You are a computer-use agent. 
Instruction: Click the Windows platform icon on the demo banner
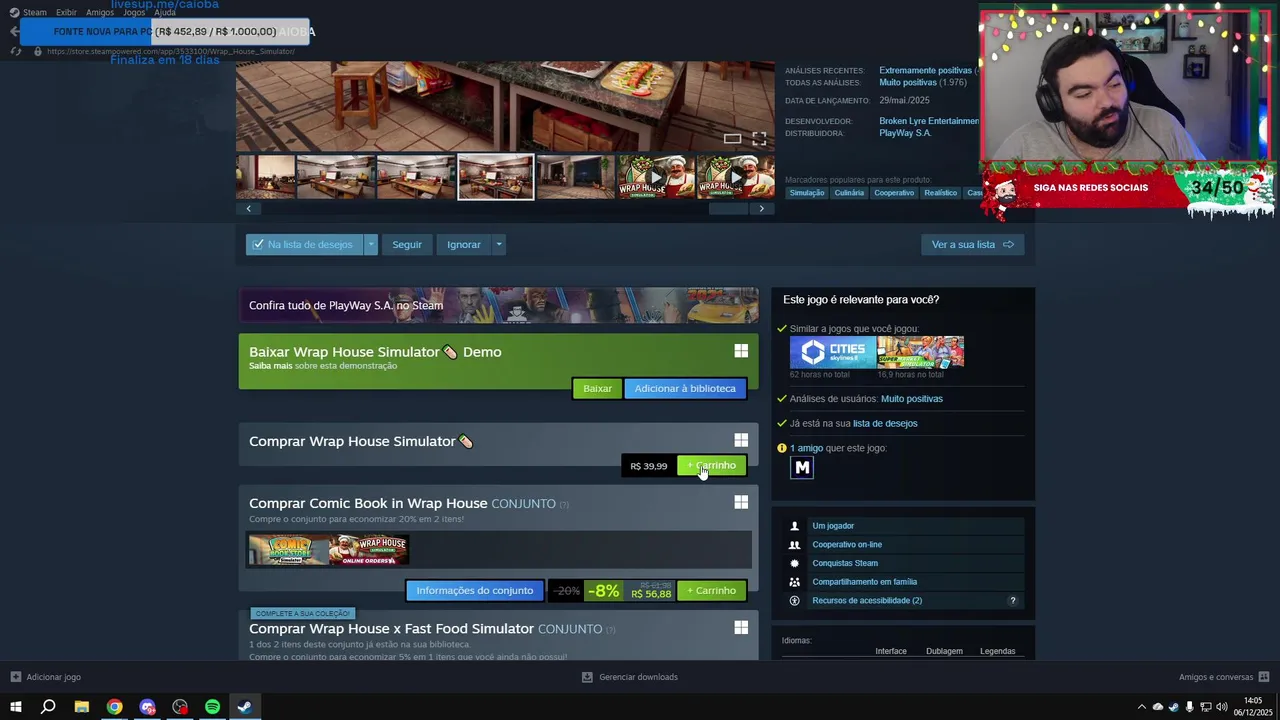coord(741,351)
